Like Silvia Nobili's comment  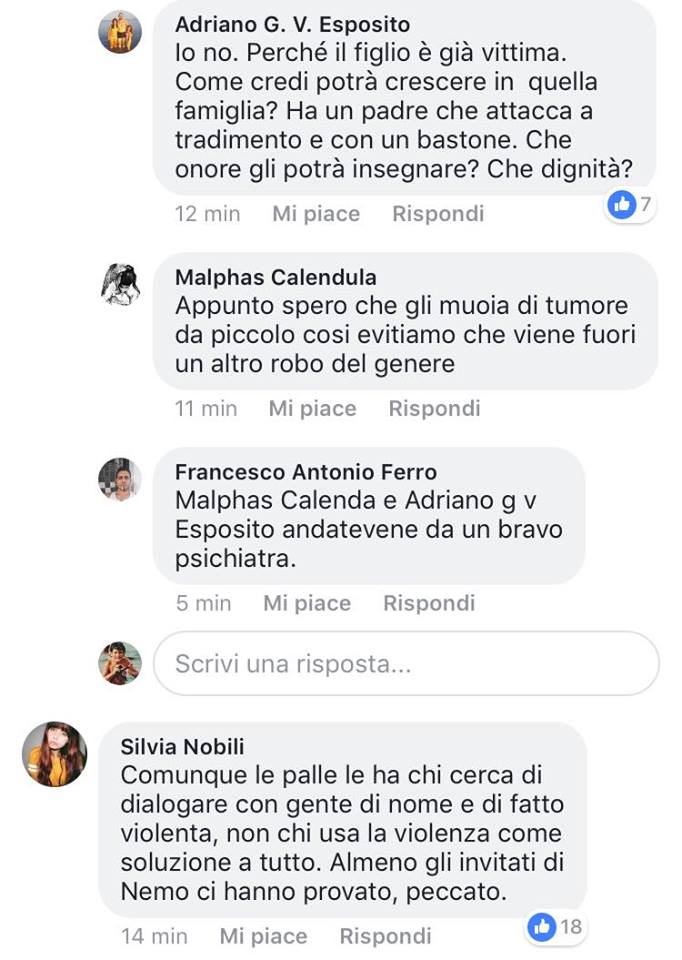tap(263, 936)
